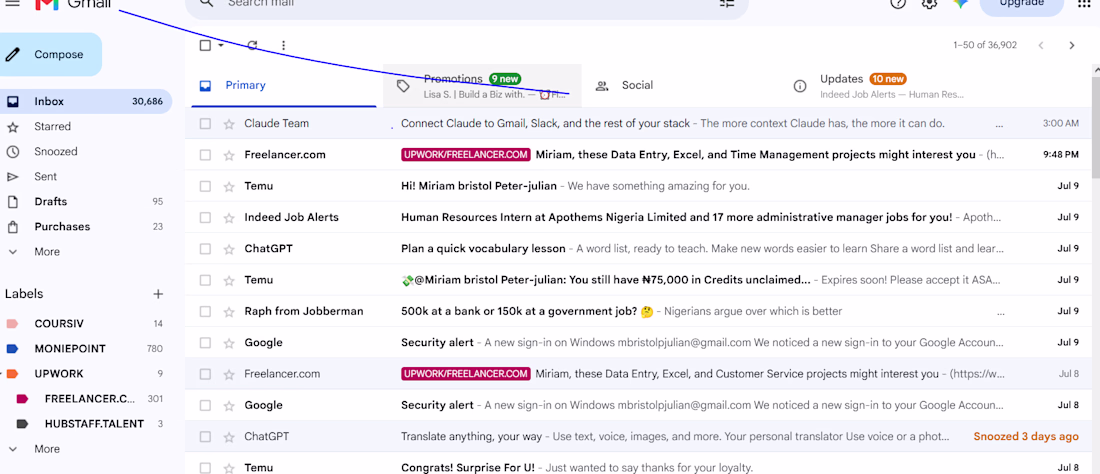
Task: Check the Temu Hi! Miriam email
Action: pyautogui.click(x=205, y=187)
